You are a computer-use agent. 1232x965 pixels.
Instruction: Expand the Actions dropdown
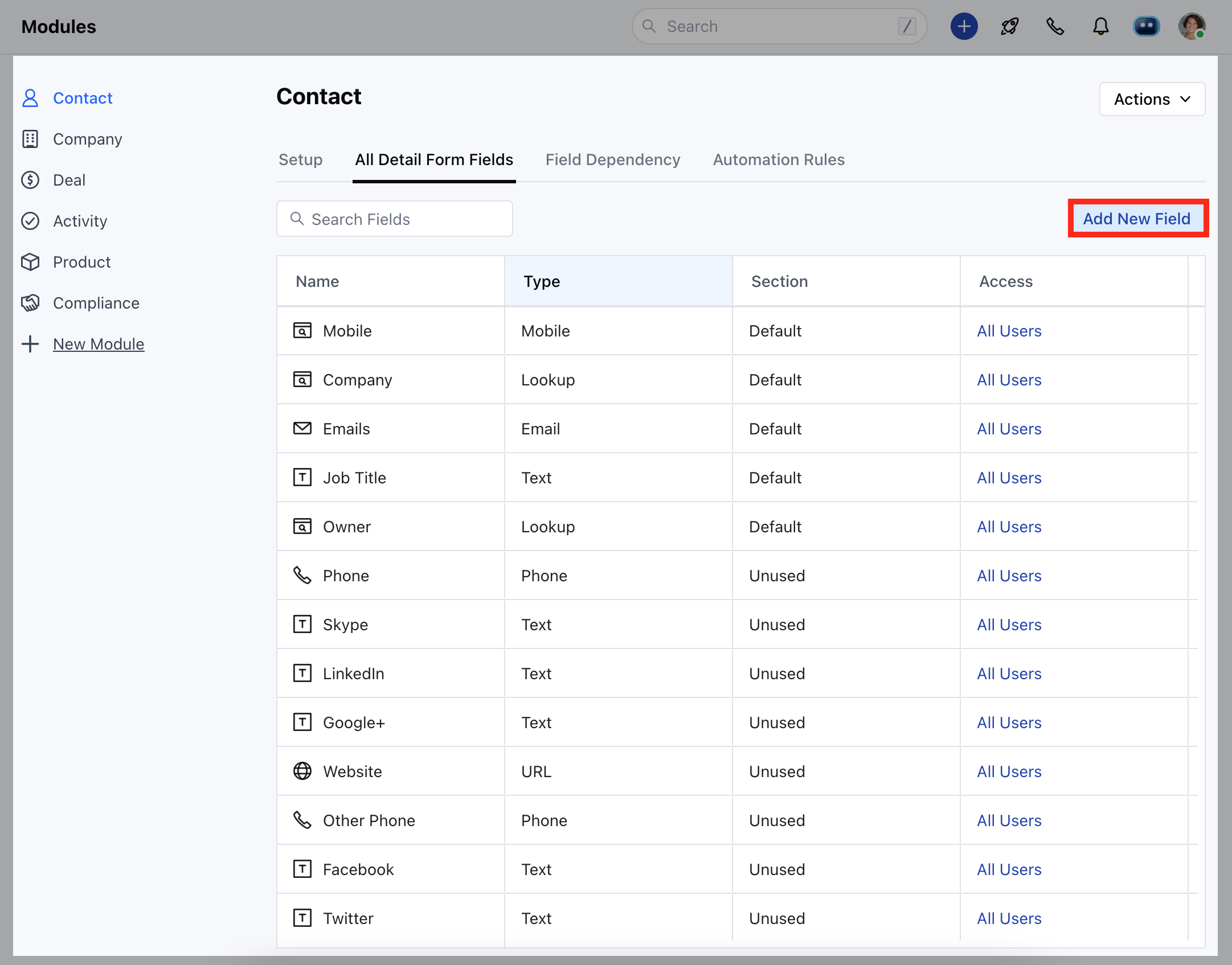click(1152, 100)
